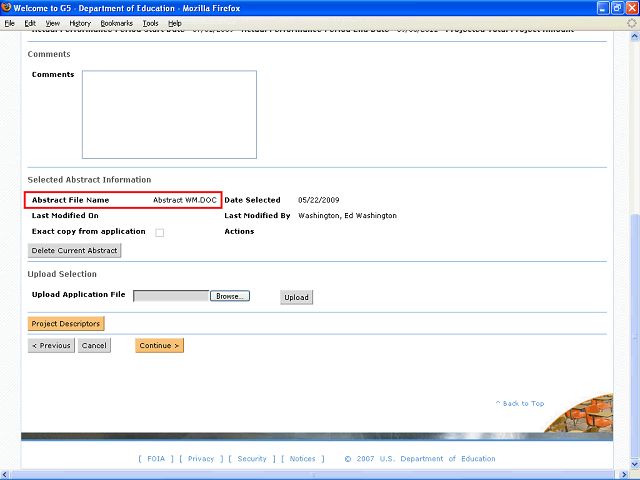Screen dimensions: 640x480
Task: Click the date 05/22/2009
Action: coord(318,200)
